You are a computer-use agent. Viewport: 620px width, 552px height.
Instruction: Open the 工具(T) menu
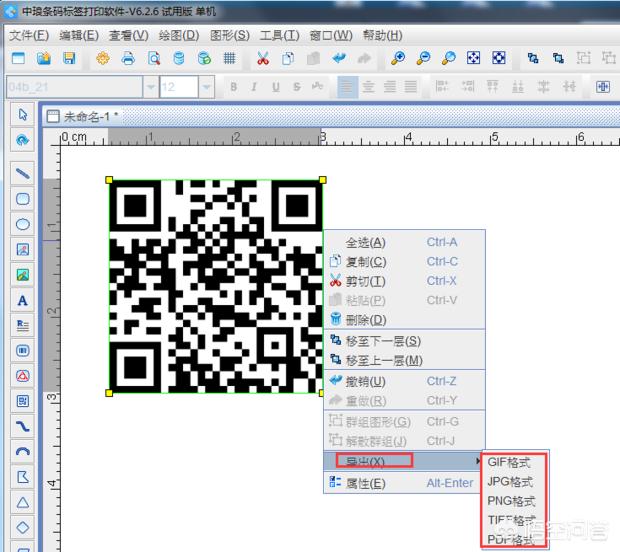click(280, 36)
